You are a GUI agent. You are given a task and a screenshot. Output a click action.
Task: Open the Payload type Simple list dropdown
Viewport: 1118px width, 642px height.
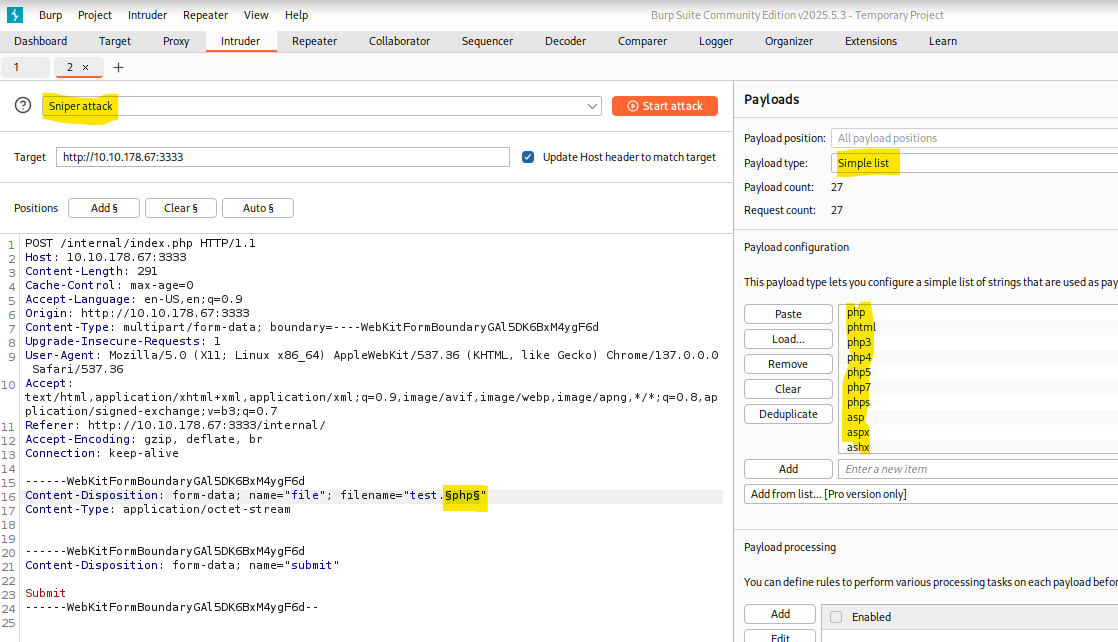coord(974,163)
